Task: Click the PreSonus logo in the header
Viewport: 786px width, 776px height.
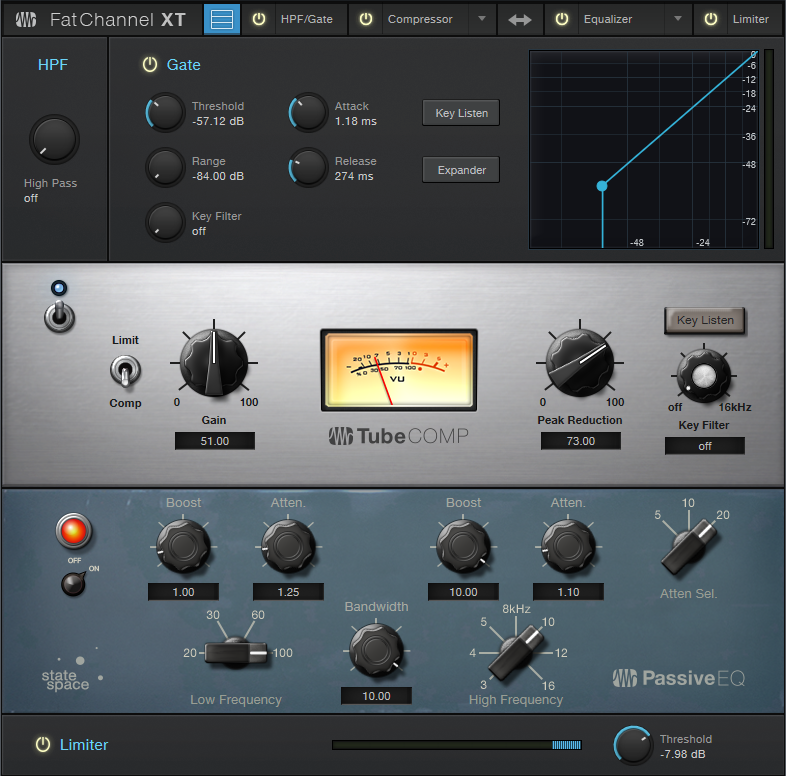Action: (x=26, y=20)
